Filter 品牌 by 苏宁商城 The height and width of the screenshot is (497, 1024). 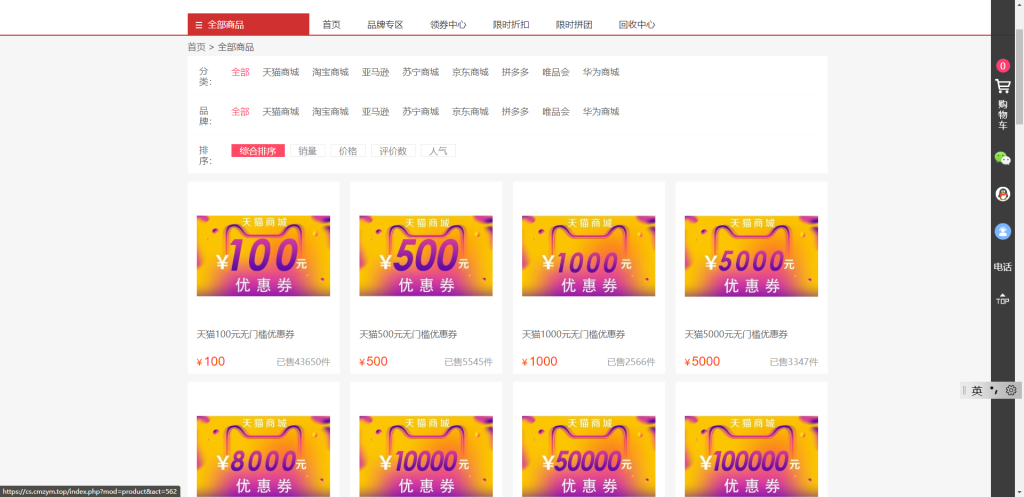click(421, 112)
